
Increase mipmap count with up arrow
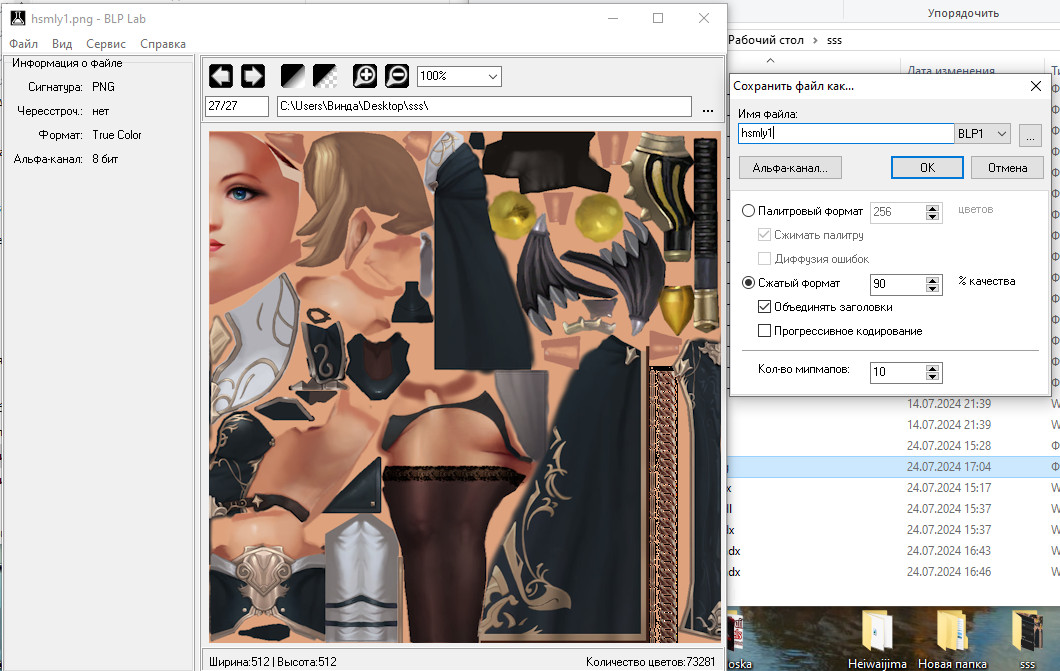click(x=932, y=368)
